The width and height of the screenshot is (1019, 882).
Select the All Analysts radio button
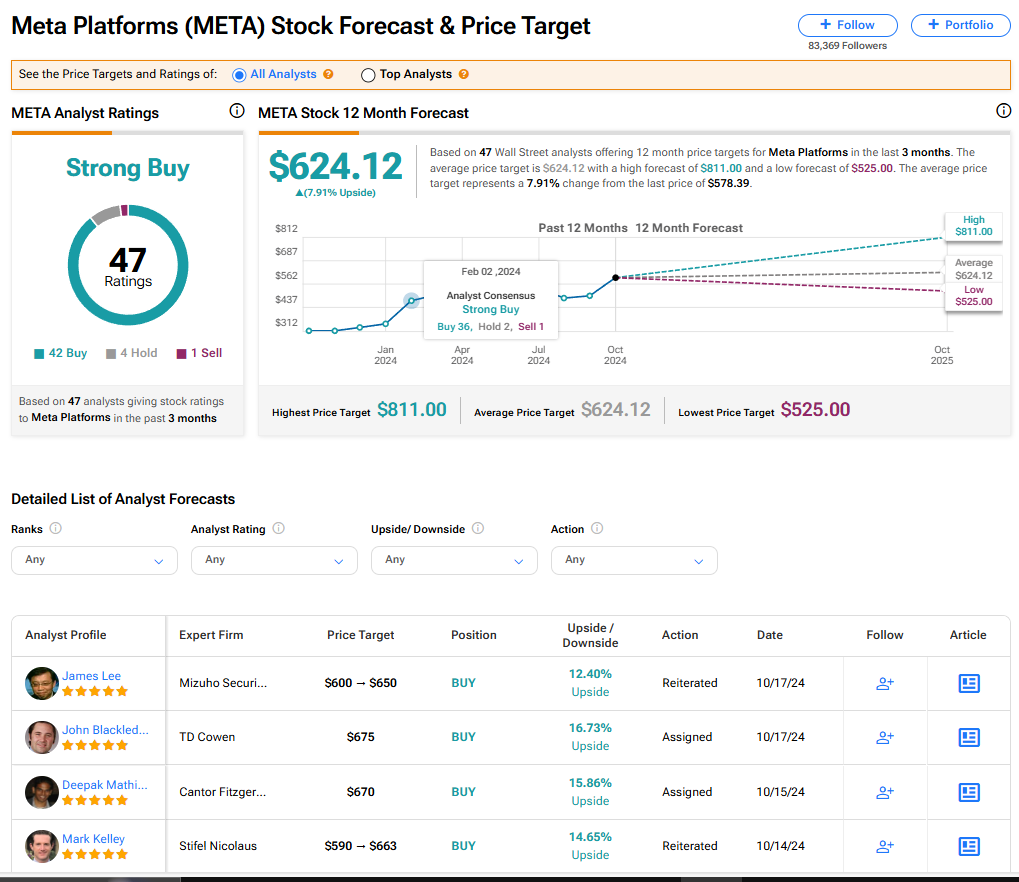click(x=239, y=75)
